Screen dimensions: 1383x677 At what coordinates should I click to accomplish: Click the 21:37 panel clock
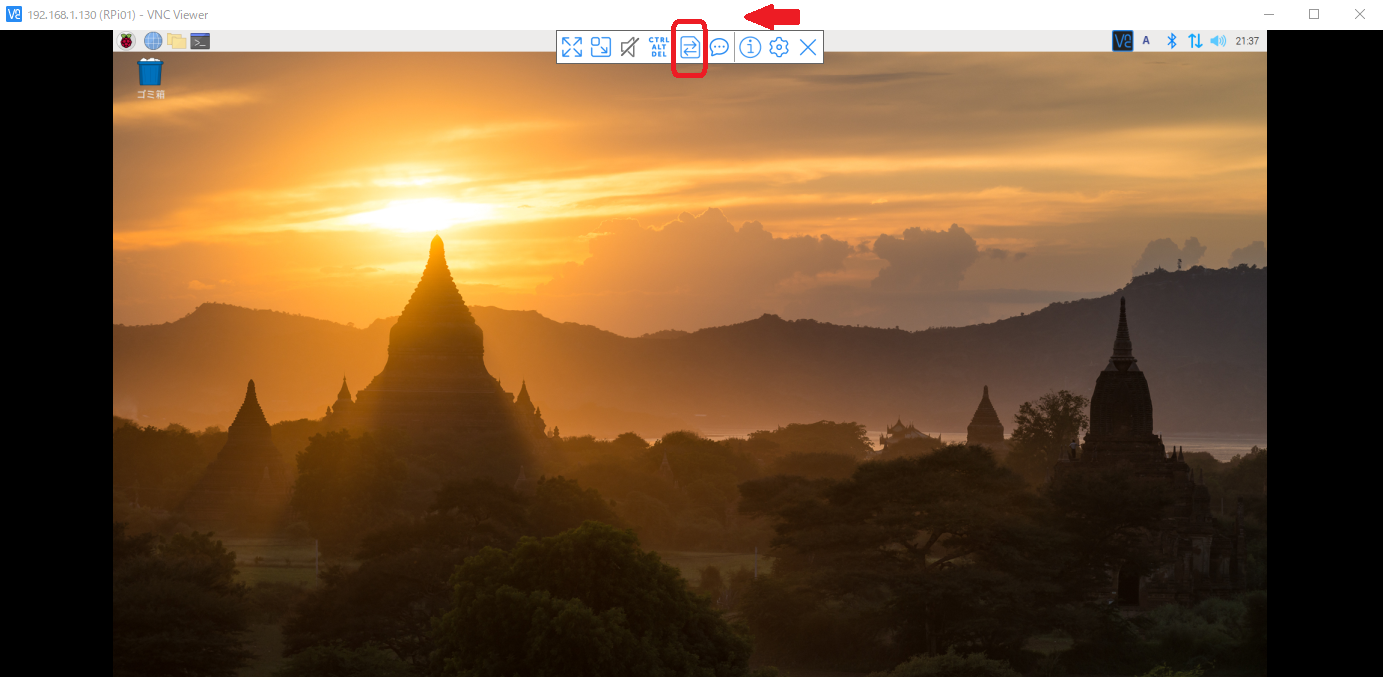1247,41
